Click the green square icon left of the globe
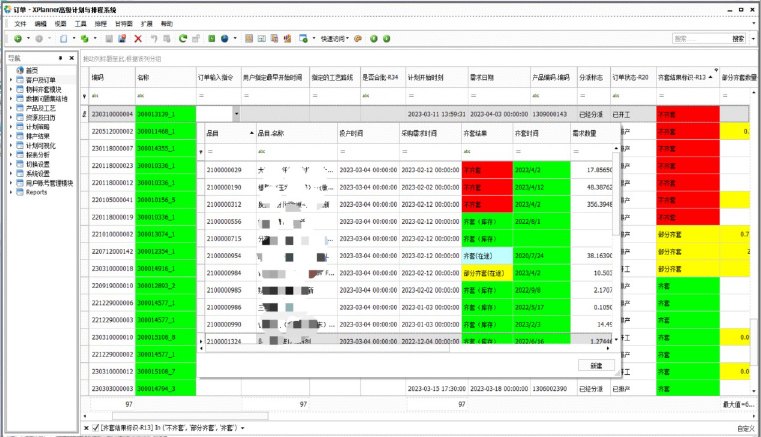This screenshot has width=761, height=437. click(x=212, y=39)
